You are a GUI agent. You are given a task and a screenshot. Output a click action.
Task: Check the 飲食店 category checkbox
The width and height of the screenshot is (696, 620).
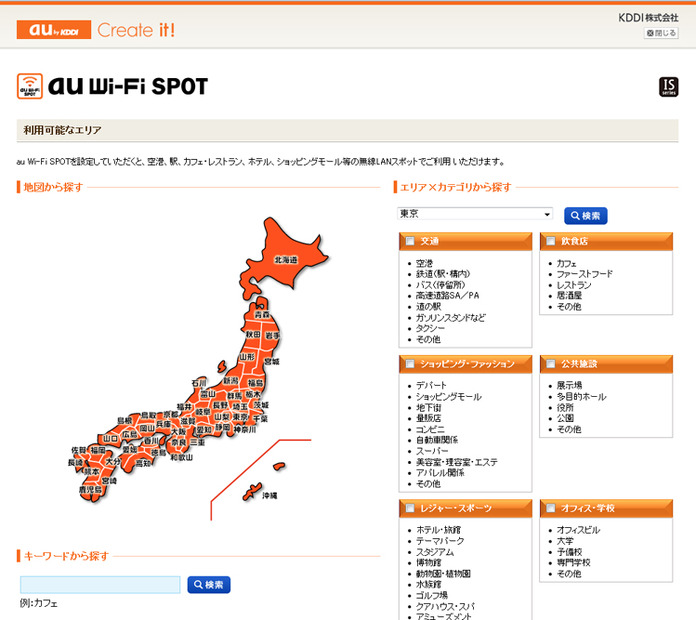pyautogui.click(x=551, y=241)
